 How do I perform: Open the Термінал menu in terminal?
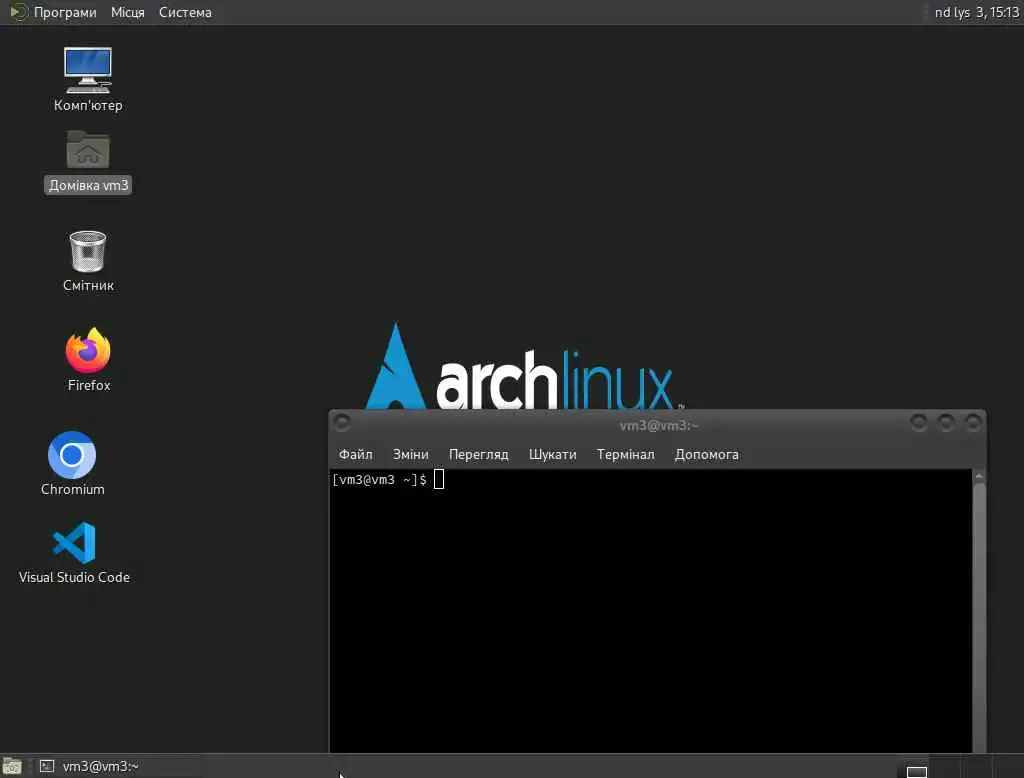(625, 454)
